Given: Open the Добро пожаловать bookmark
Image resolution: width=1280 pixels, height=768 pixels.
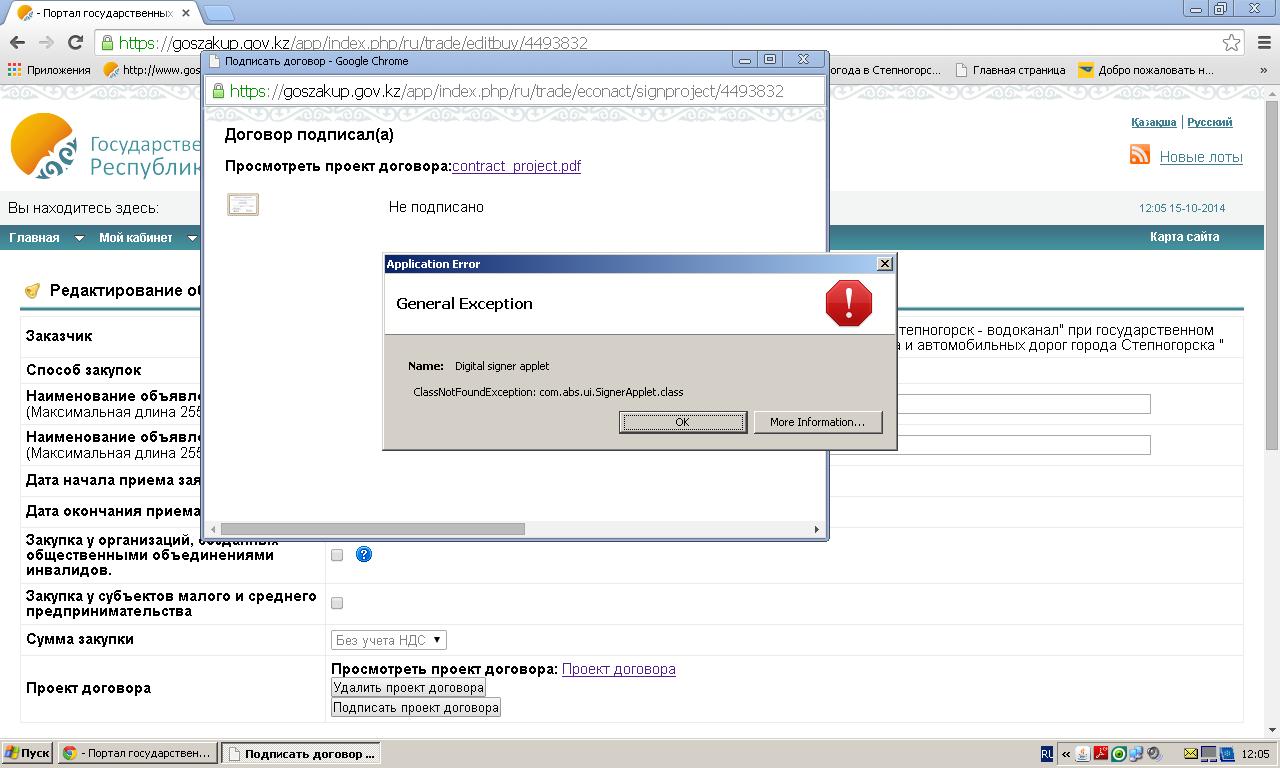Looking at the screenshot, I should [1146, 70].
